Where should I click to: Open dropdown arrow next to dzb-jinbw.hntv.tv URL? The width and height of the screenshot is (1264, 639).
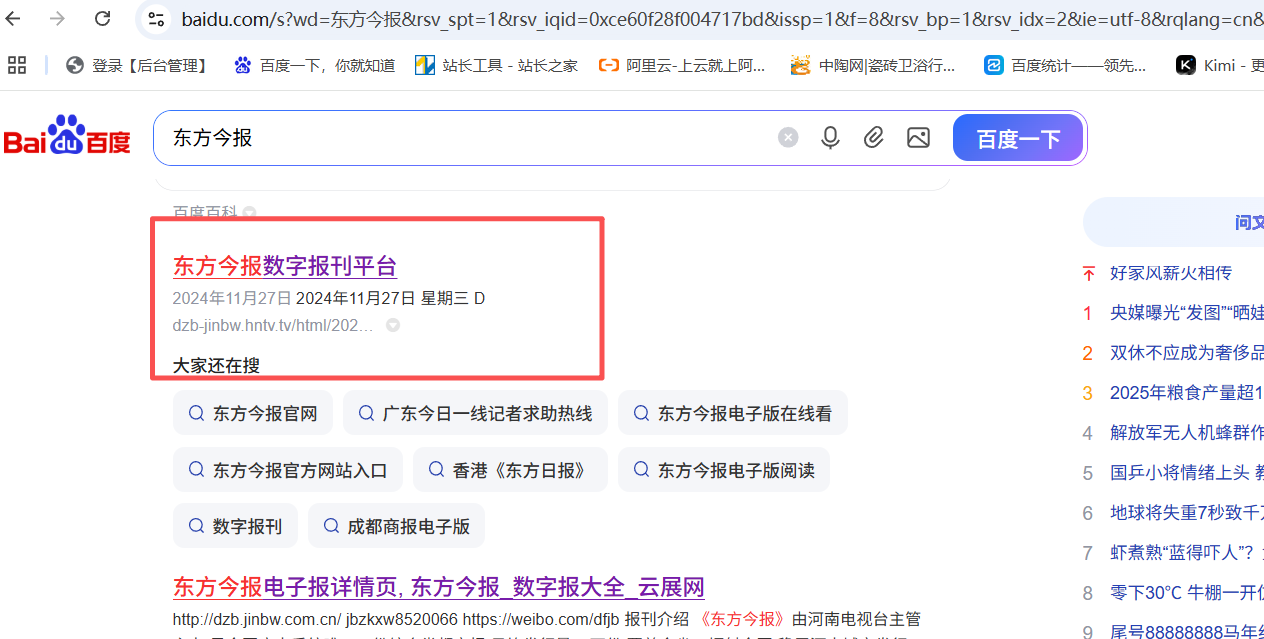click(x=392, y=324)
